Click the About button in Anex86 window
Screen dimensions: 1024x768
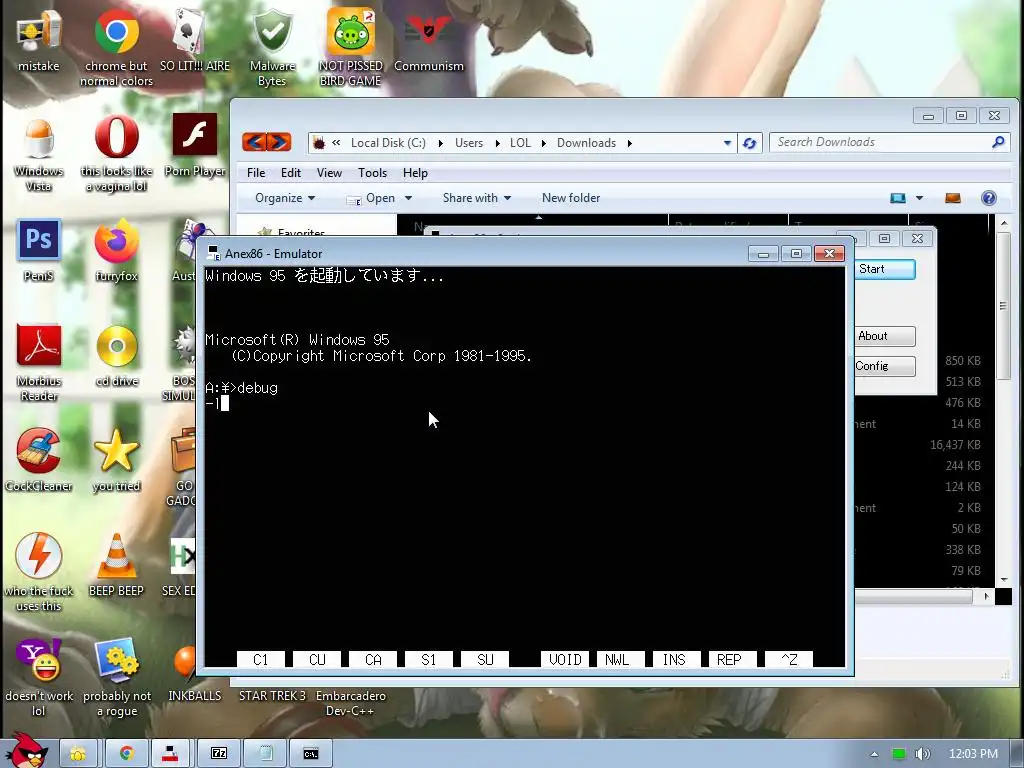(x=885, y=336)
